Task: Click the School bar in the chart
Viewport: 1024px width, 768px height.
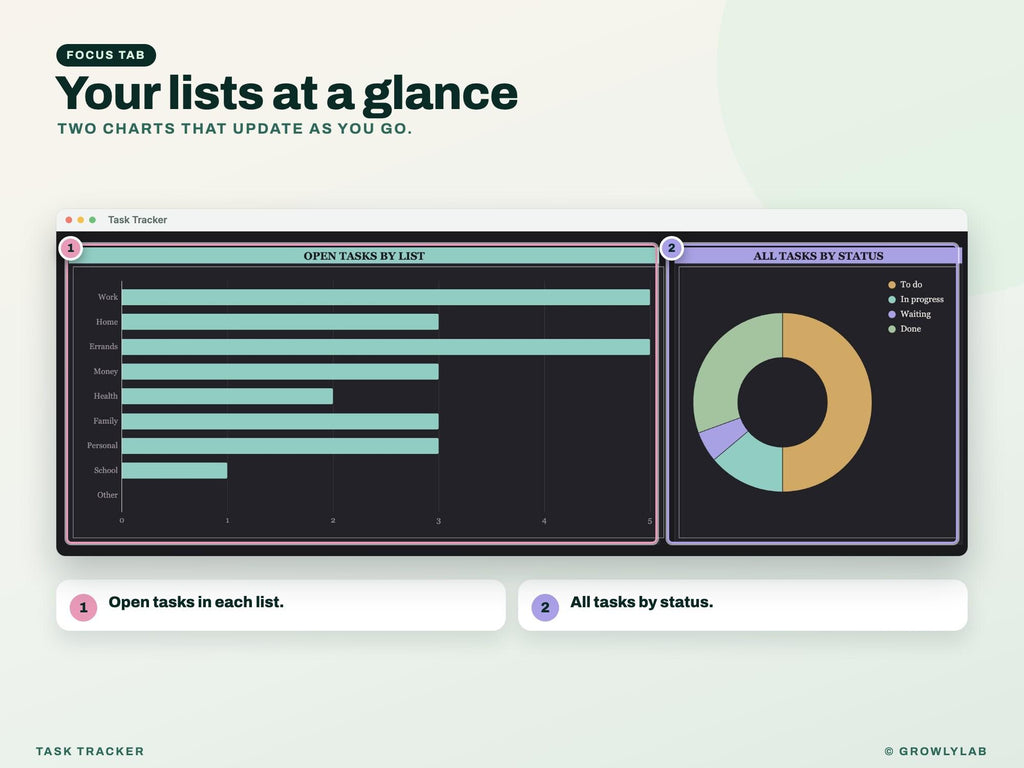Action: tap(174, 470)
